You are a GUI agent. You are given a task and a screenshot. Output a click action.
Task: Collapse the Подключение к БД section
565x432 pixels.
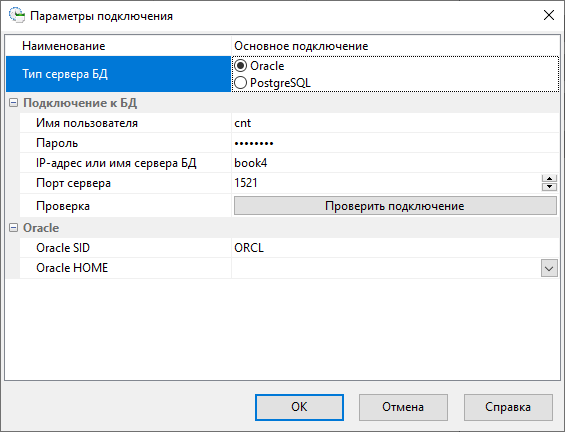[x=13, y=103]
